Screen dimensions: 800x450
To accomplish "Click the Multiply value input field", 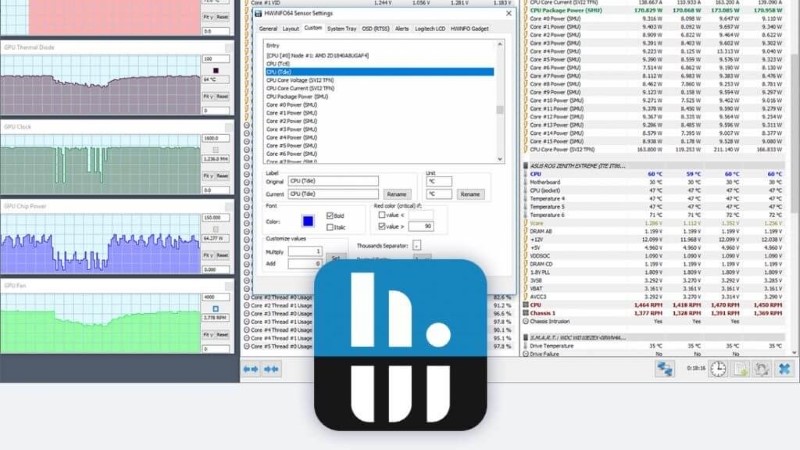I will pyautogui.click(x=305, y=252).
